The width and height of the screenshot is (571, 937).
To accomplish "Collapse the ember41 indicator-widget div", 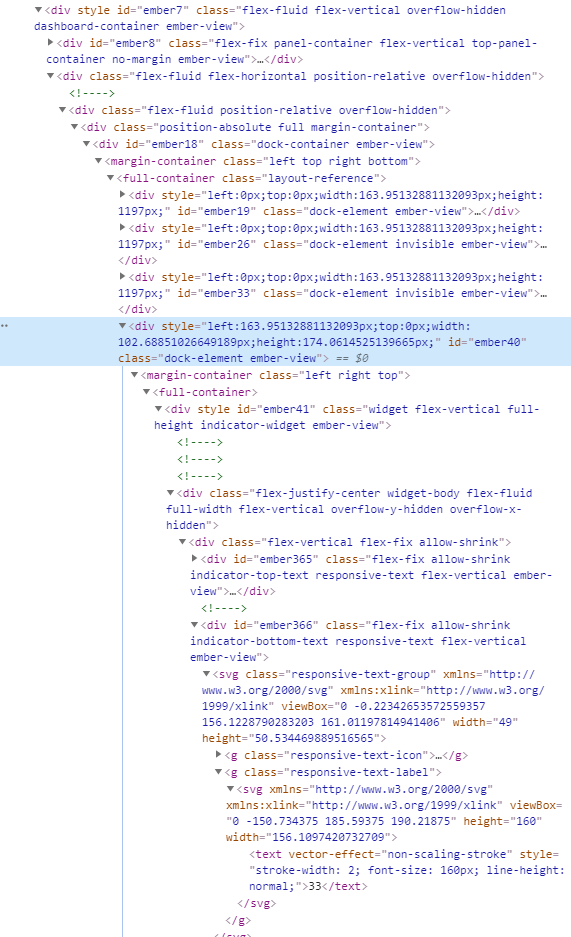I will point(158,409).
